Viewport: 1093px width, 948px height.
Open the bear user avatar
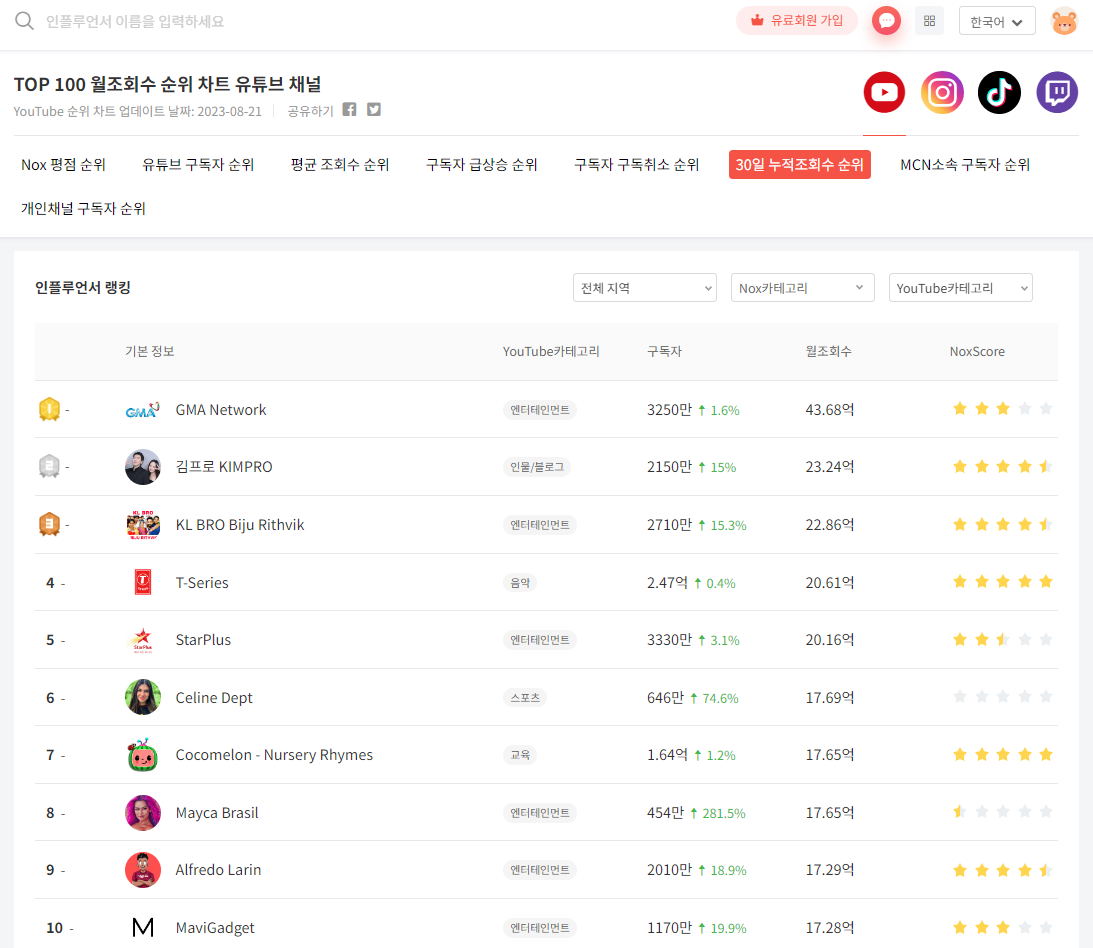(1064, 22)
